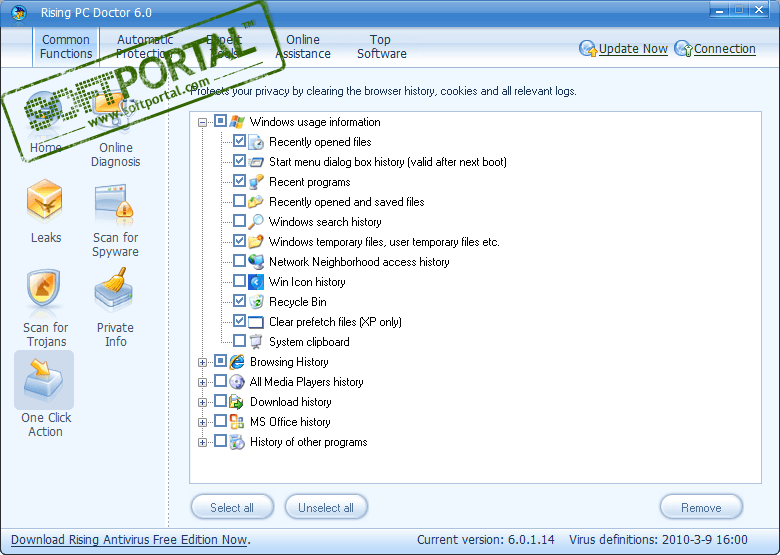Click the Current version 6.0.1.14 text
Image resolution: width=780 pixels, height=555 pixels.
coord(486,540)
